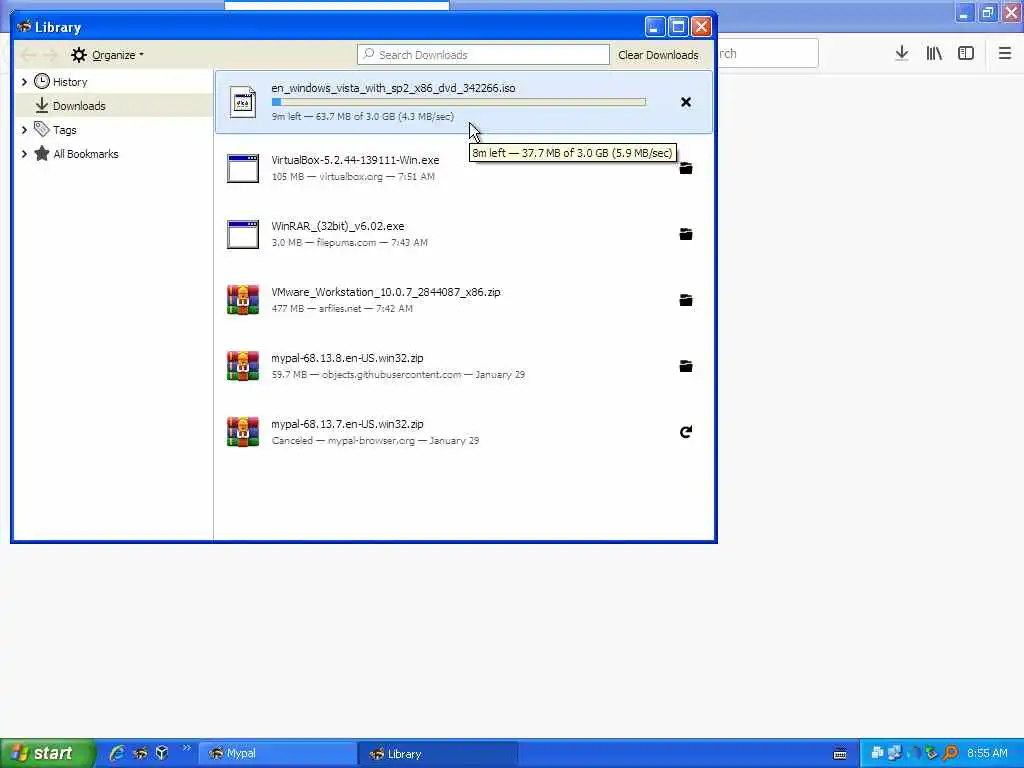Launch Internet Explorer from quick launch
This screenshot has width=1024, height=768.
(x=118, y=753)
